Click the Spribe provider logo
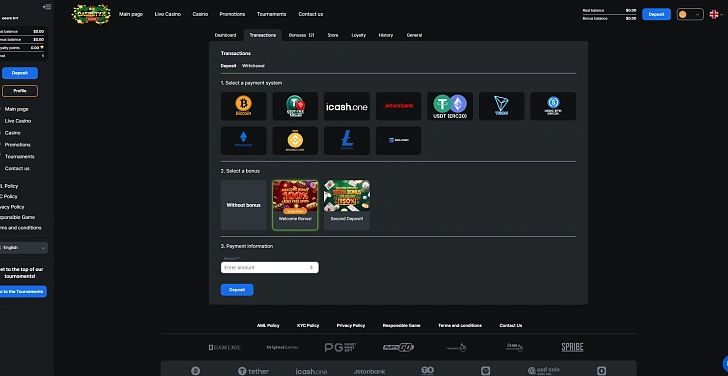Viewport: 728px width, 376px height. coord(572,347)
